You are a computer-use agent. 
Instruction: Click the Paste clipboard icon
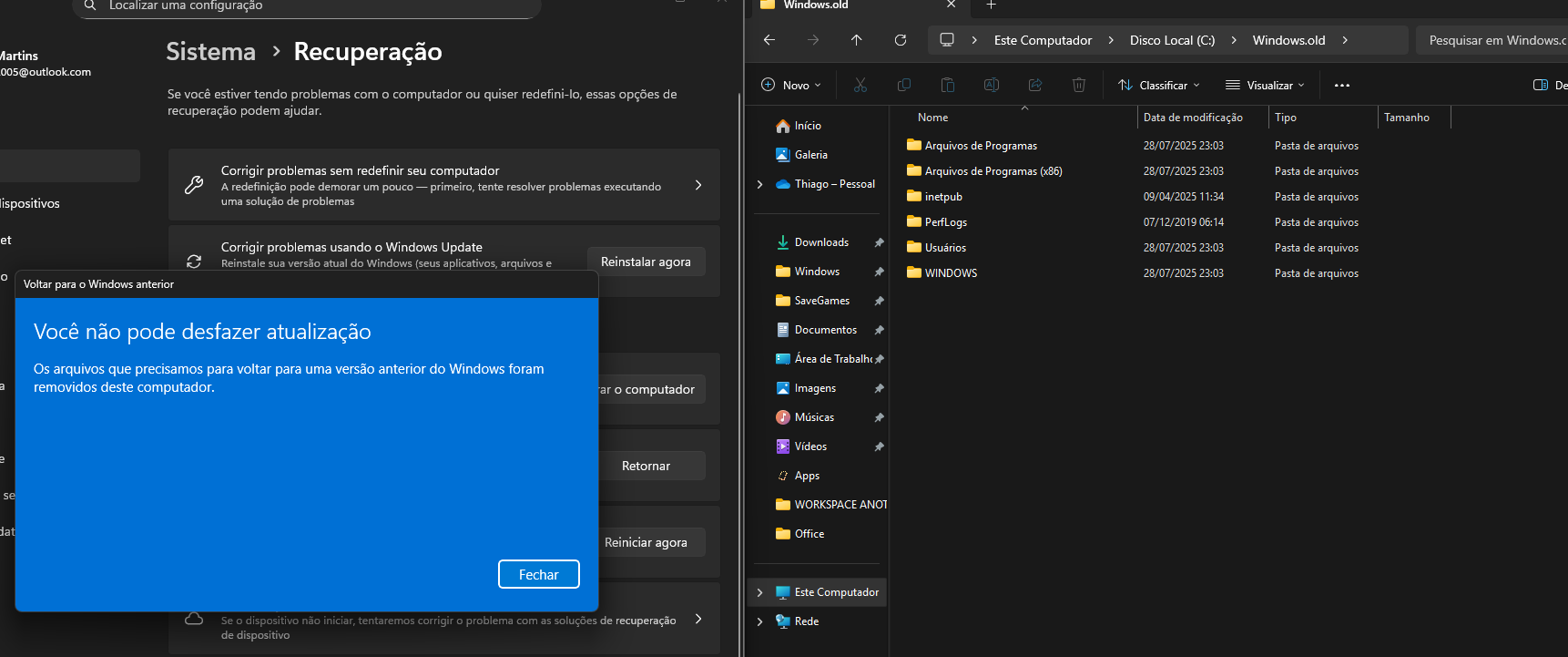(x=947, y=85)
